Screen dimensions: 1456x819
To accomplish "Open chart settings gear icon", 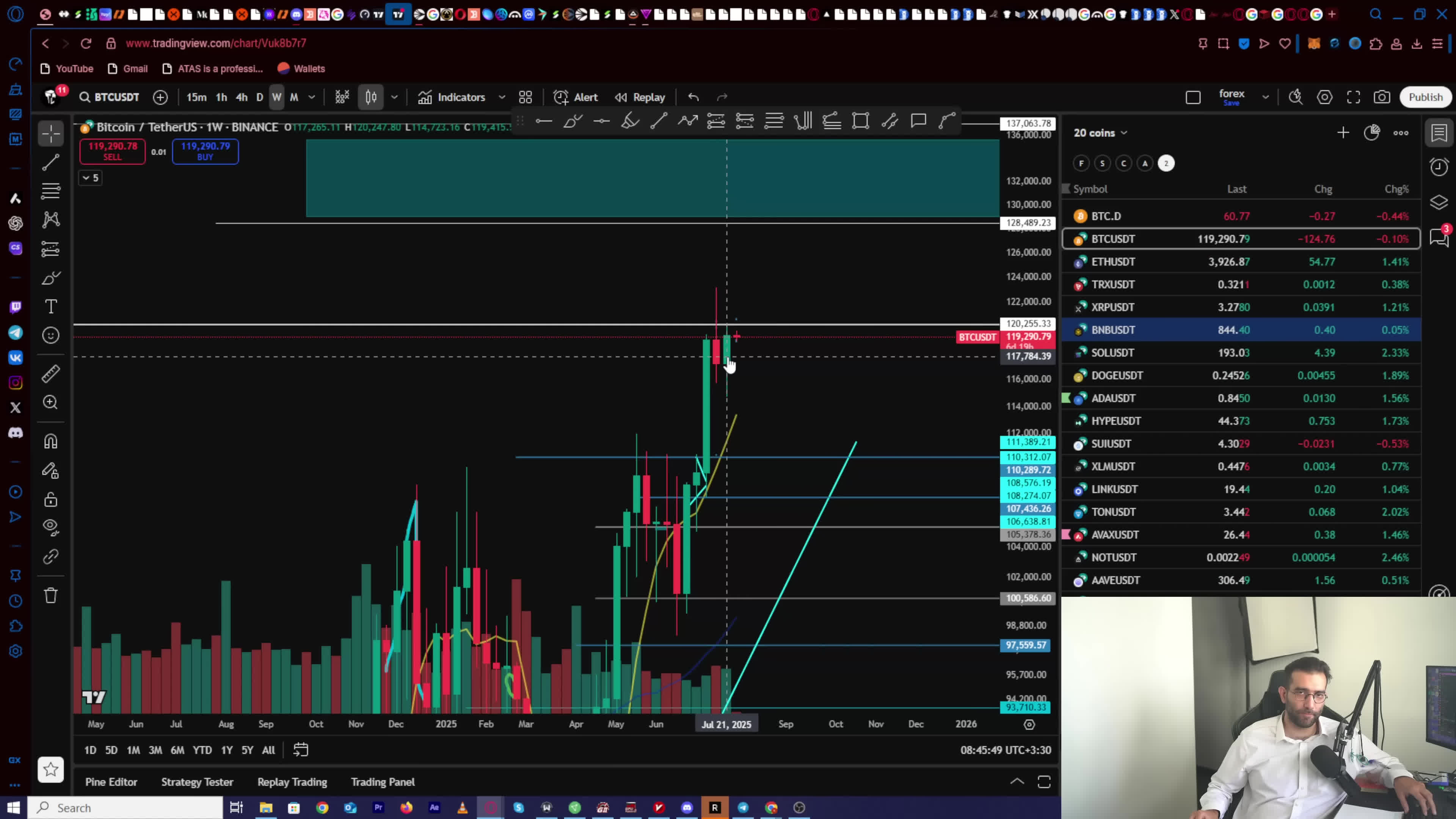I will (1325, 97).
